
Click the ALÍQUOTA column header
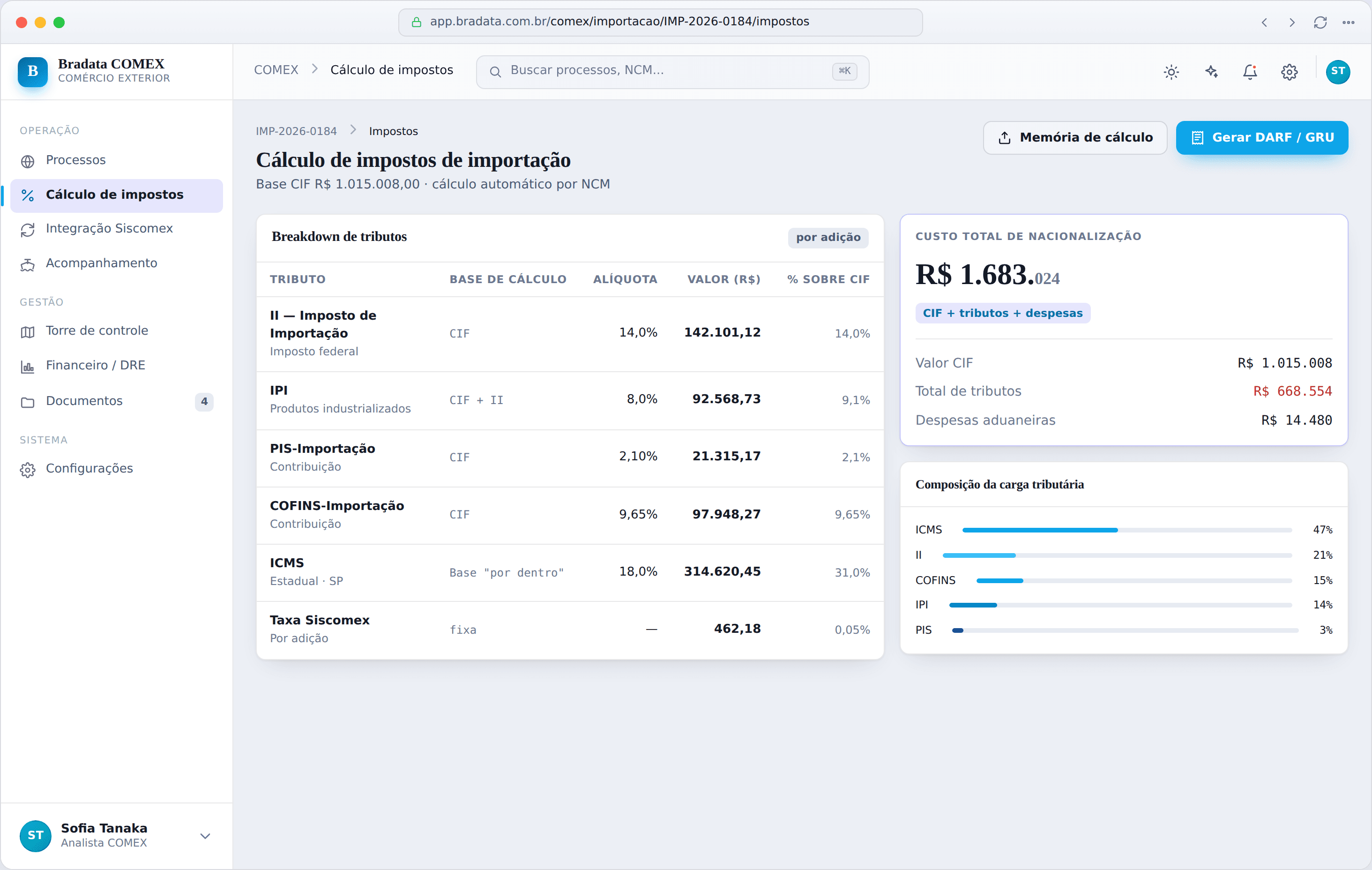coord(625,279)
